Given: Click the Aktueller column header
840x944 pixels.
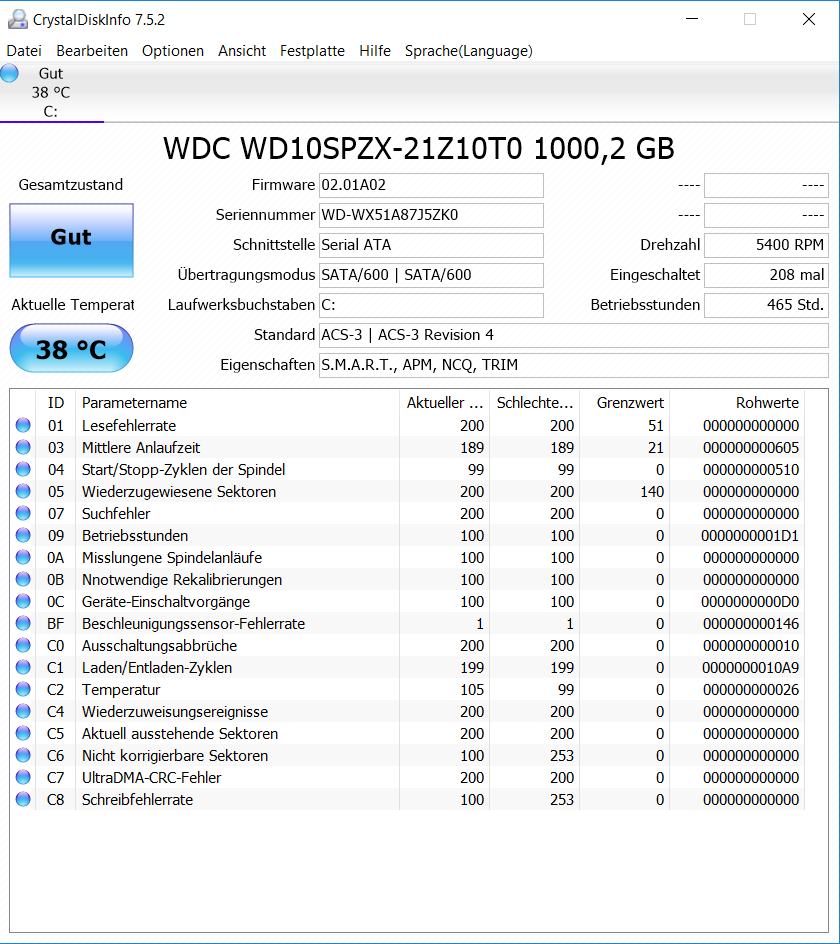Looking at the screenshot, I should pyautogui.click(x=444, y=403).
